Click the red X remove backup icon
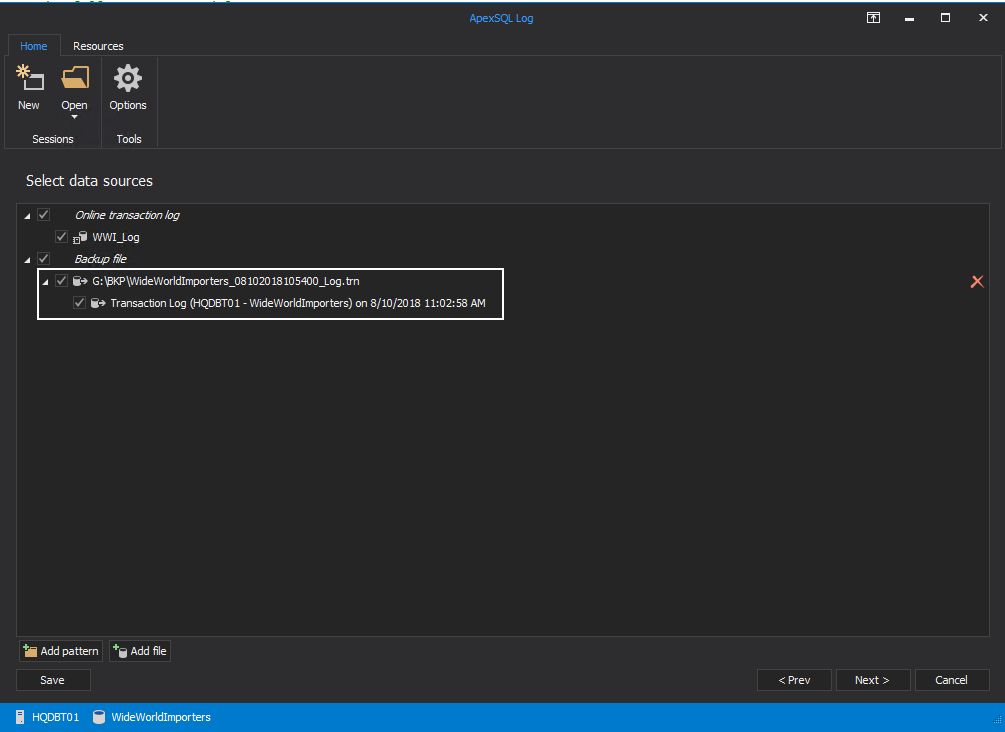 [x=977, y=282]
